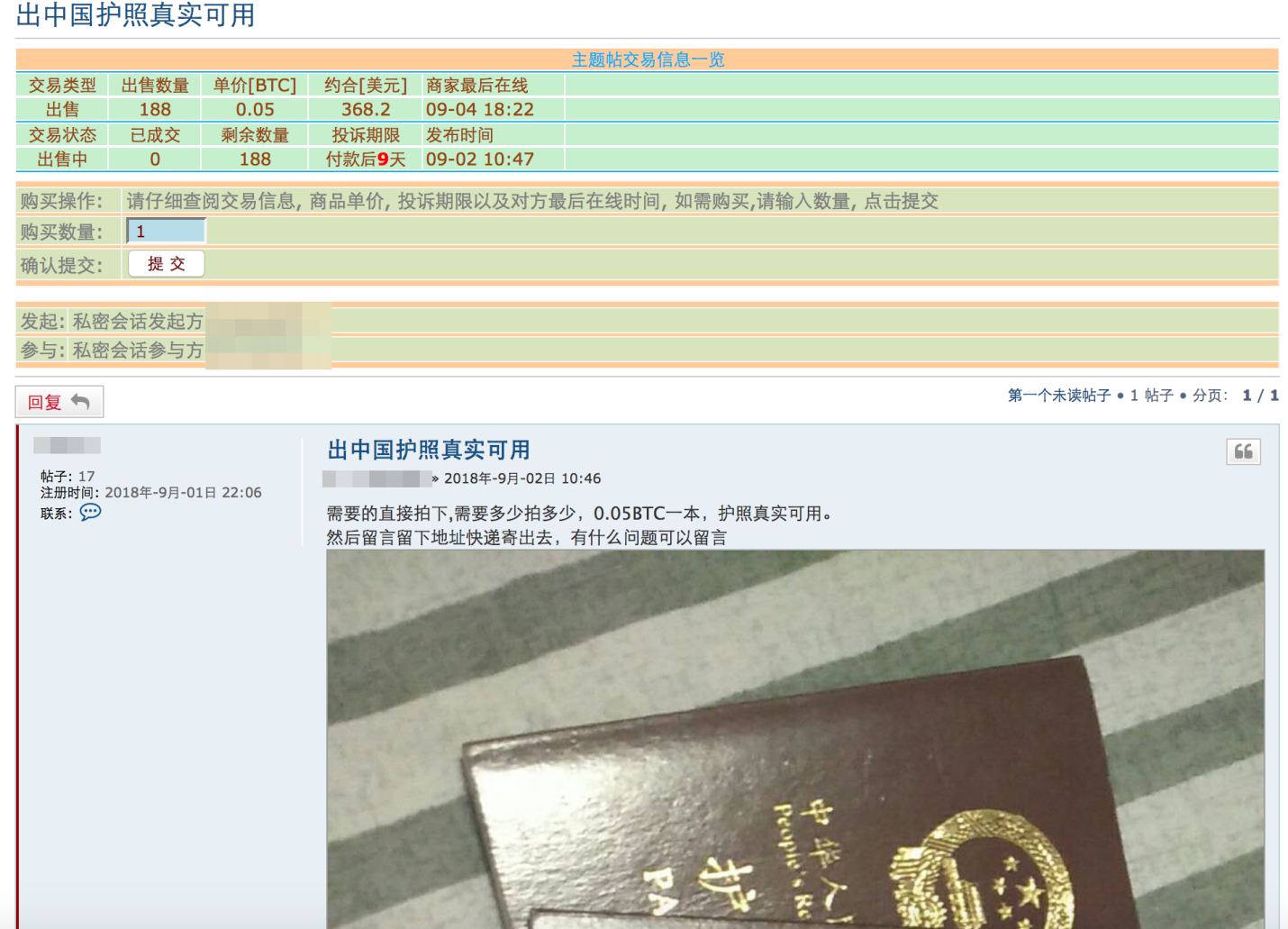
Task: Select the 368.2 USD price cell
Action: [366, 110]
